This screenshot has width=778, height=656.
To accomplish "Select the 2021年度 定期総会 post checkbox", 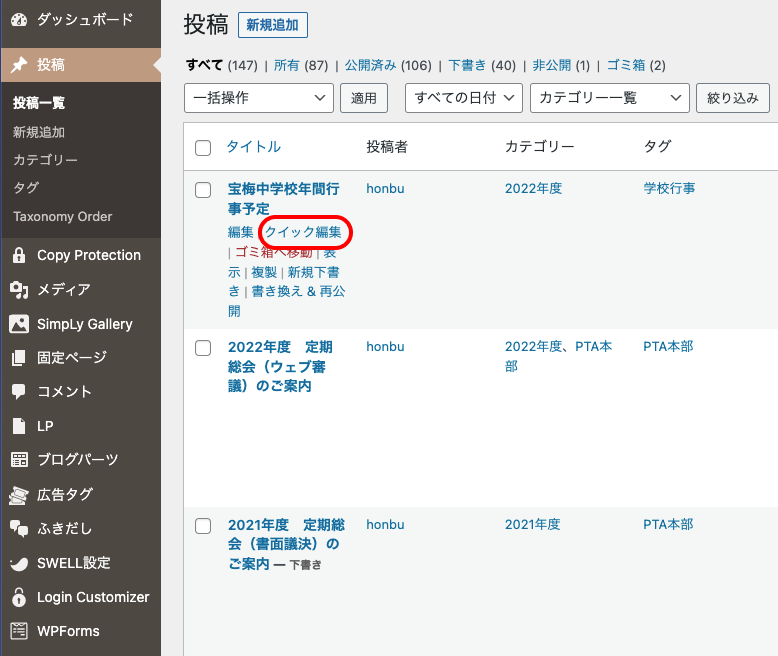I will point(203,525).
